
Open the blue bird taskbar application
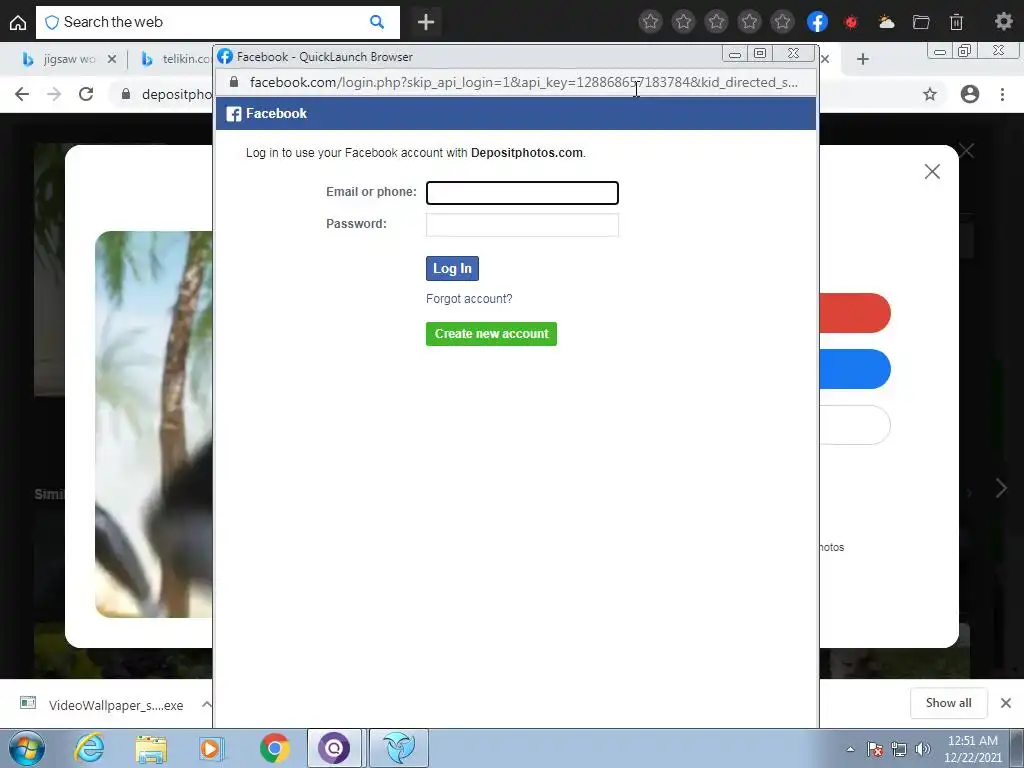(399, 748)
